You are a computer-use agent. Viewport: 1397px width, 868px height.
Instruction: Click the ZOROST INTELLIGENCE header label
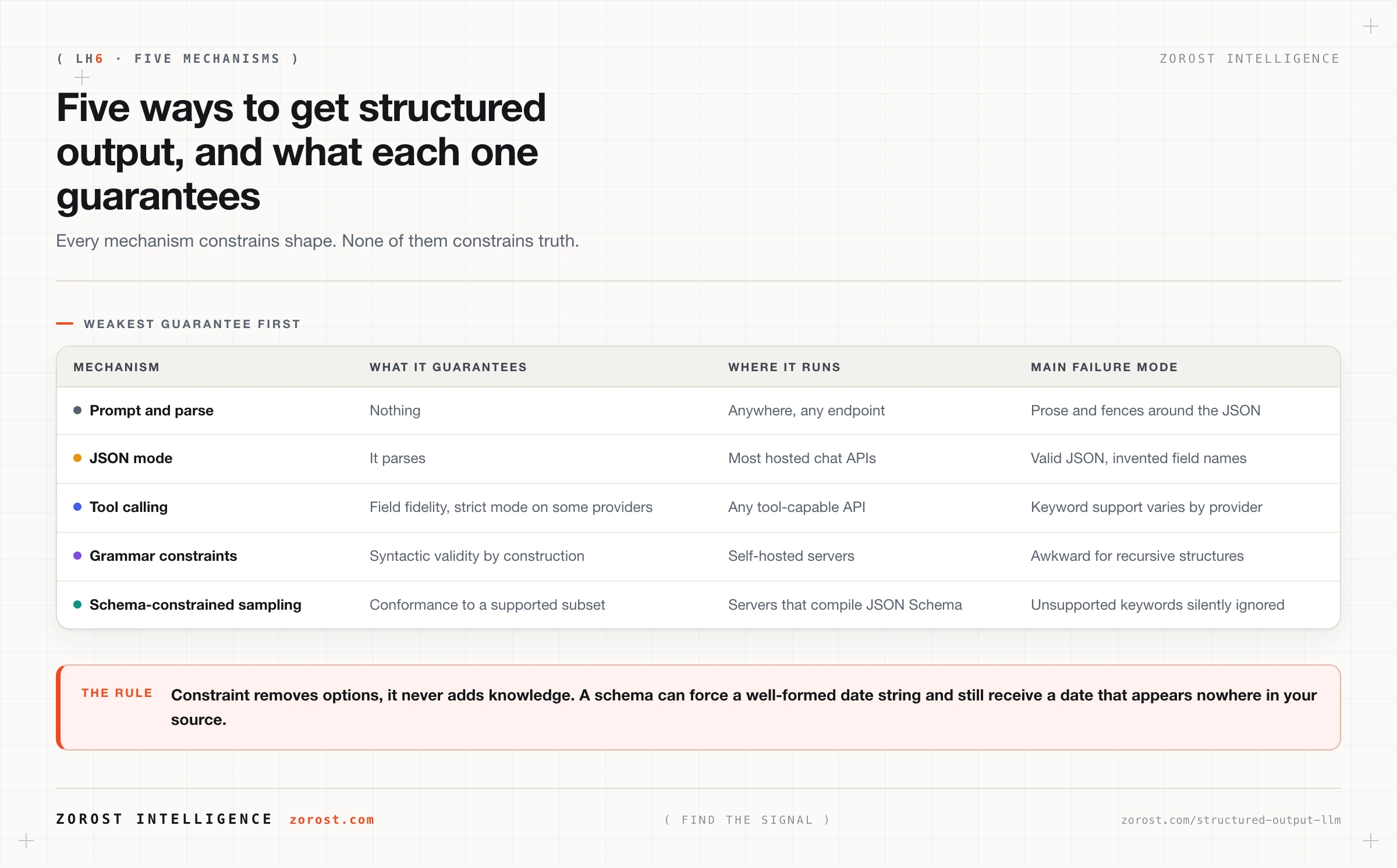(x=1250, y=59)
